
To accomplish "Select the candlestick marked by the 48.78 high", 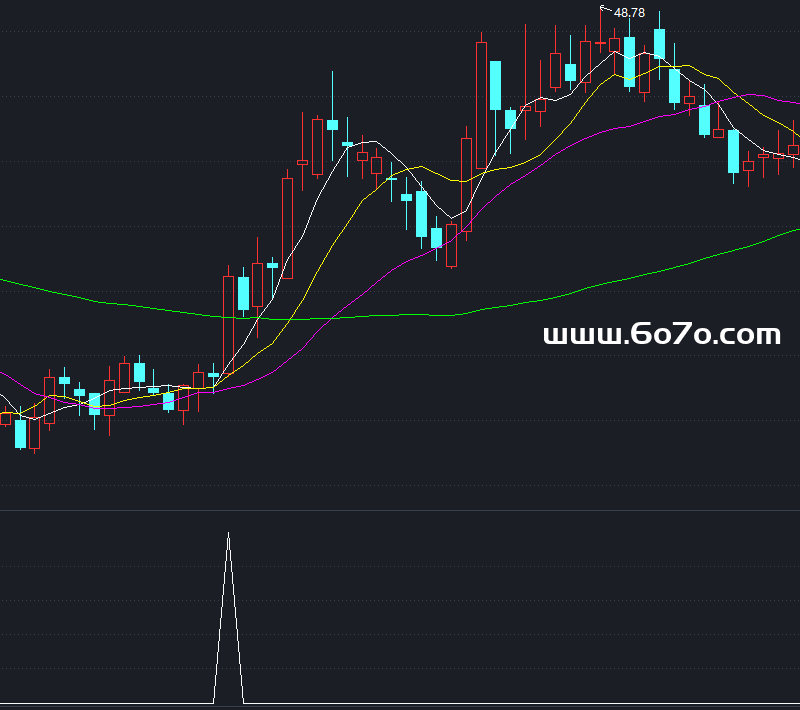I will 601,31.
